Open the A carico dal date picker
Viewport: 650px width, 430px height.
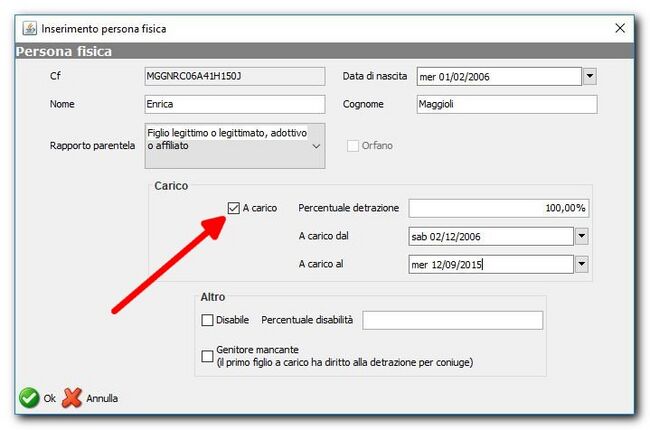pyautogui.click(x=581, y=236)
